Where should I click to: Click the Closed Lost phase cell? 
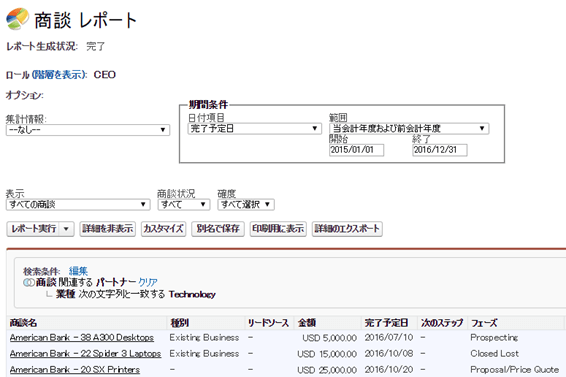point(494,354)
